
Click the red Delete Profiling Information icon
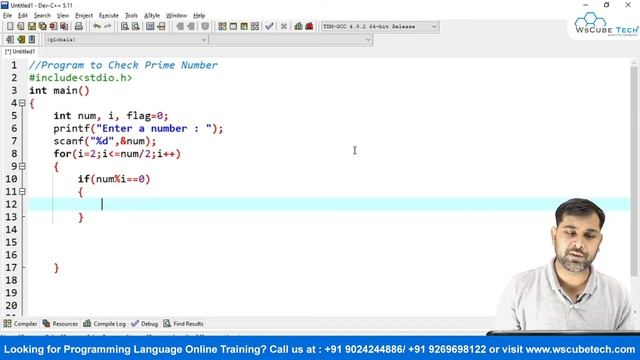pyautogui.click(x=309, y=27)
